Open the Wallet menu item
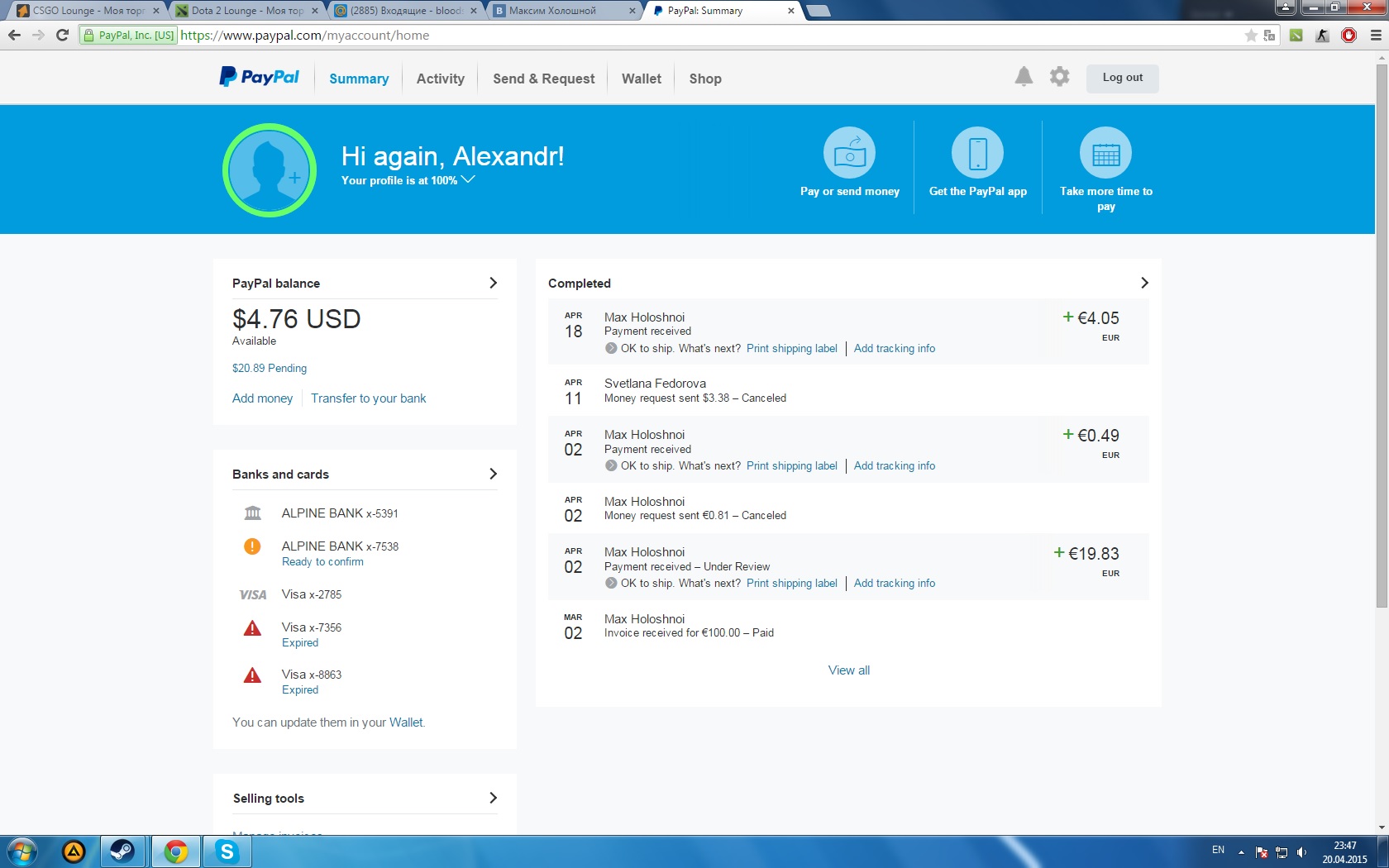Image resolution: width=1389 pixels, height=868 pixels. tap(642, 79)
